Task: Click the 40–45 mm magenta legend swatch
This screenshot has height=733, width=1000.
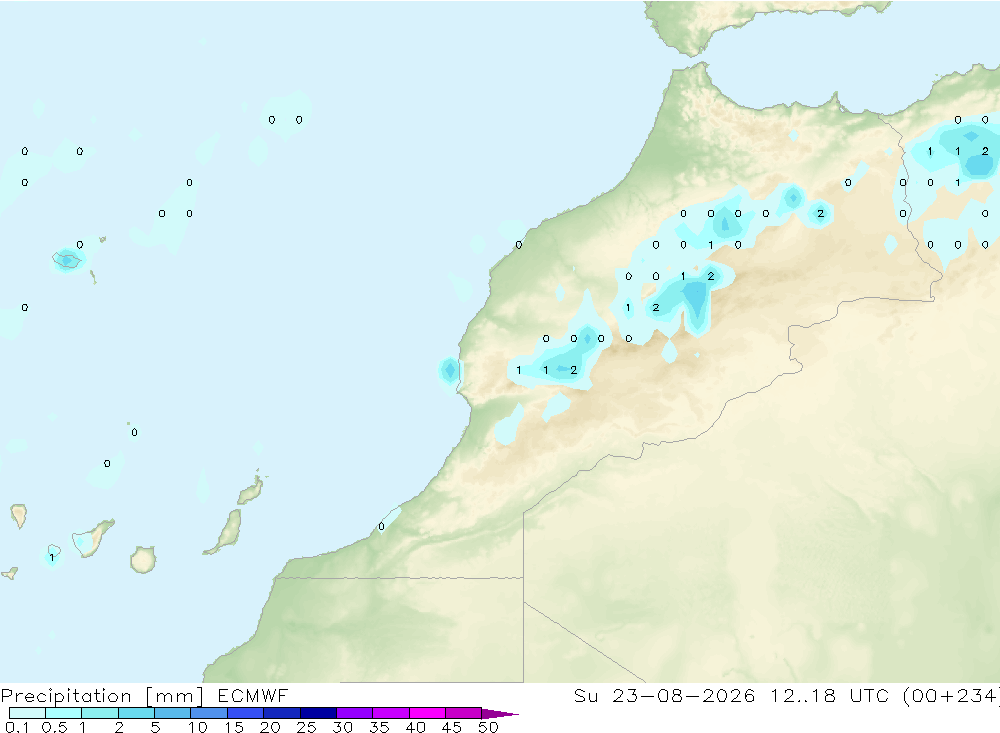Action: pos(427,713)
